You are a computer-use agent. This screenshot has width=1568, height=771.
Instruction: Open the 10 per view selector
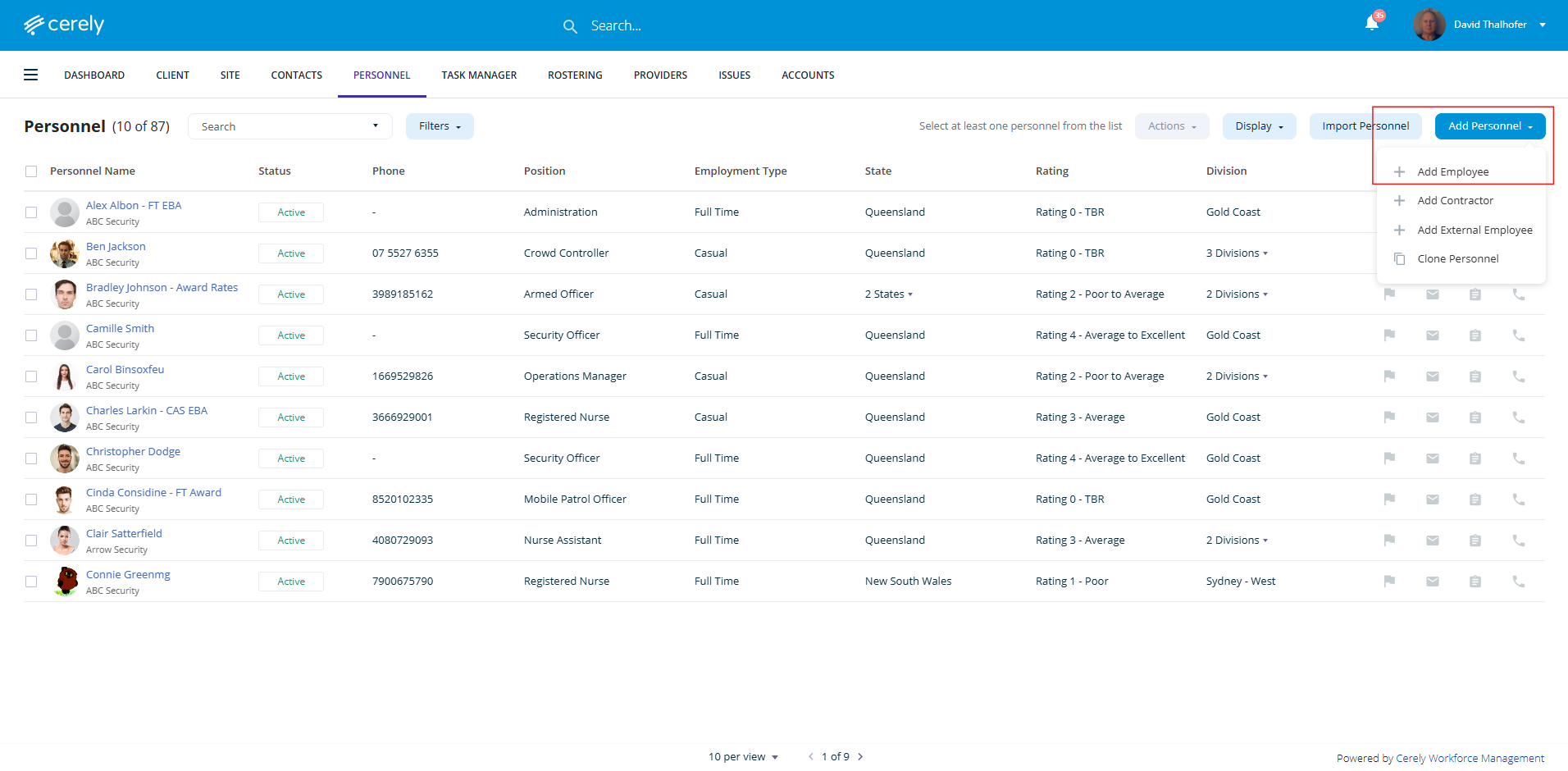742,757
